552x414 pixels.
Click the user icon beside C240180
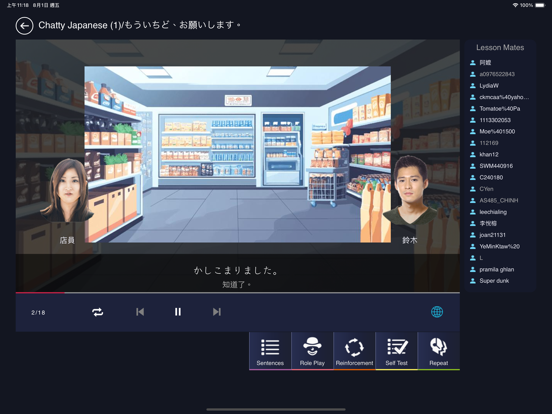coord(473,177)
